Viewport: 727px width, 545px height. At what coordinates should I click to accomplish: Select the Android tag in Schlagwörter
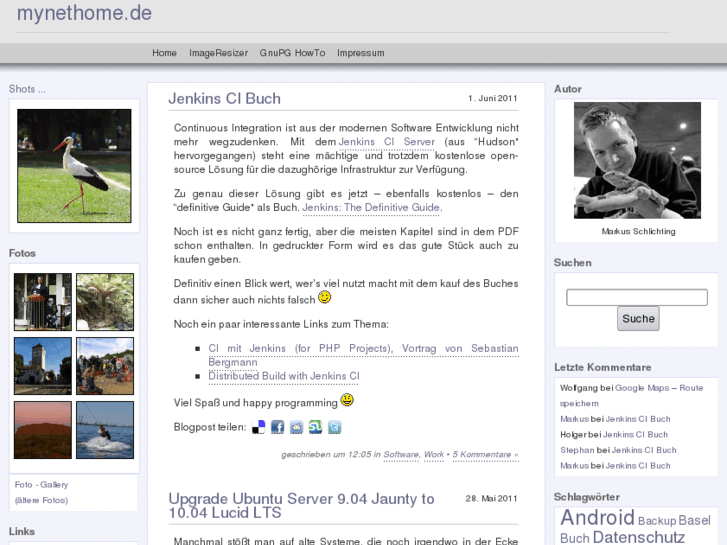[597, 517]
